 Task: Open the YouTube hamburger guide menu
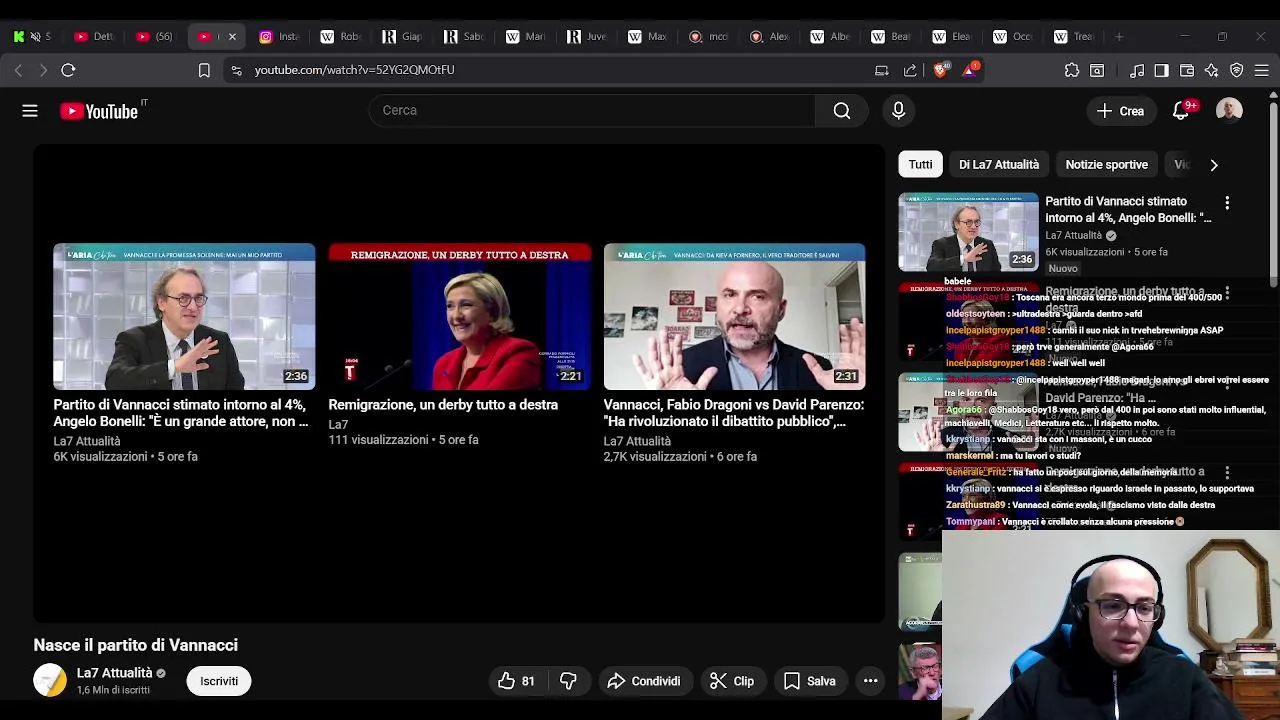[30, 111]
